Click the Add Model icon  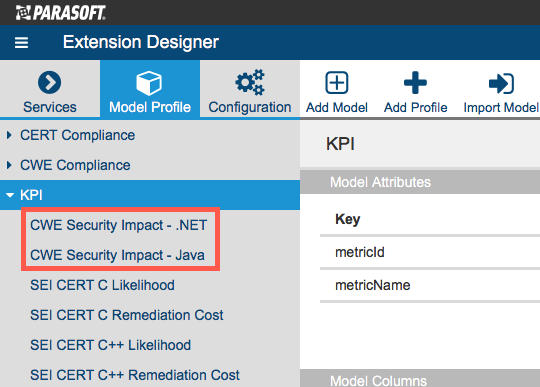pyautogui.click(x=336, y=83)
